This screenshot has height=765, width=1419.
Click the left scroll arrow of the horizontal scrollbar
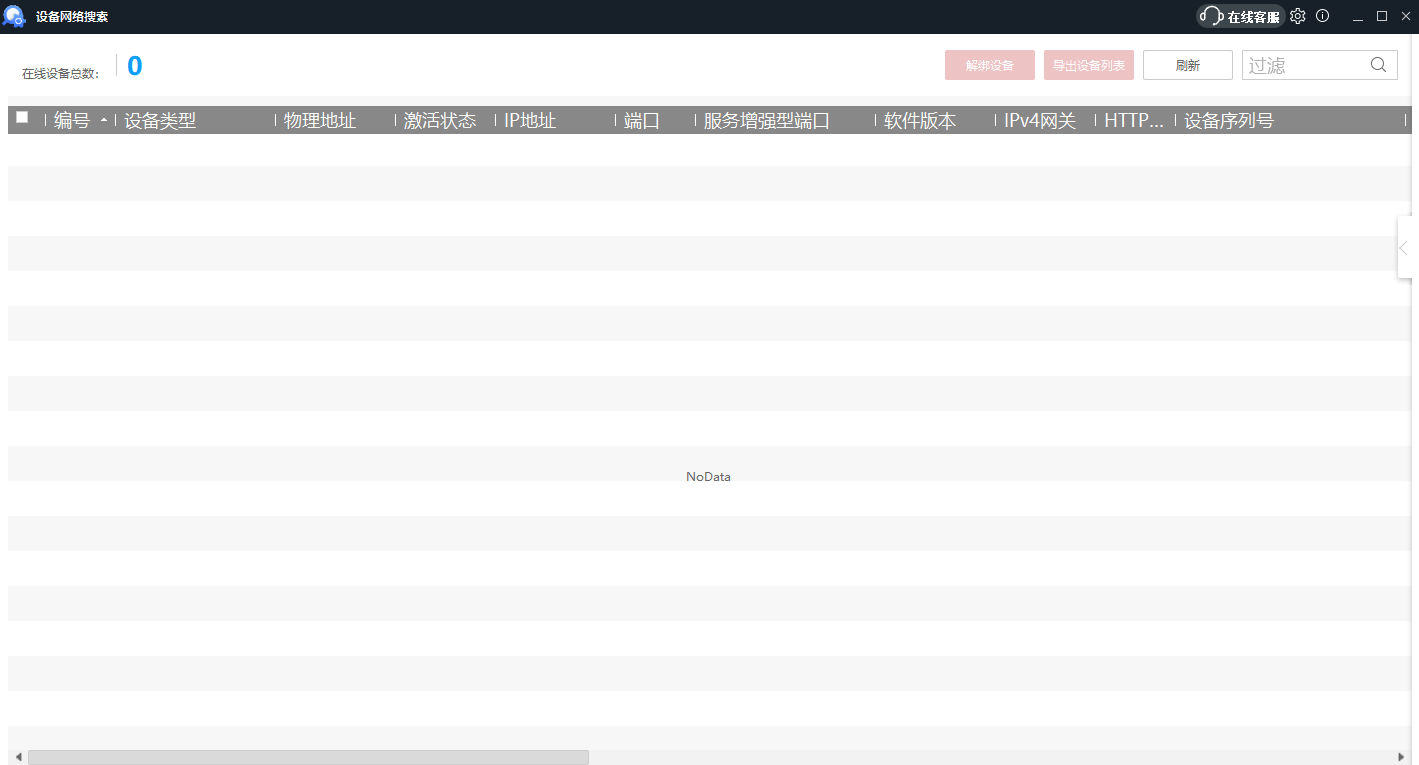coord(18,757)
